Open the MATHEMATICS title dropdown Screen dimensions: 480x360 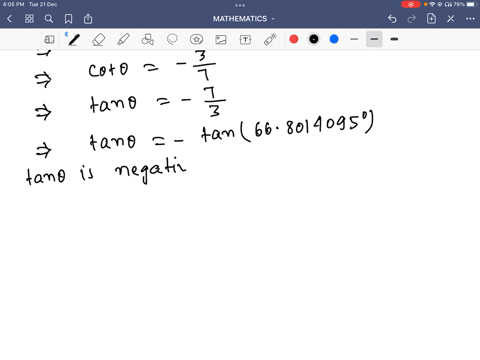click(244, 19)
